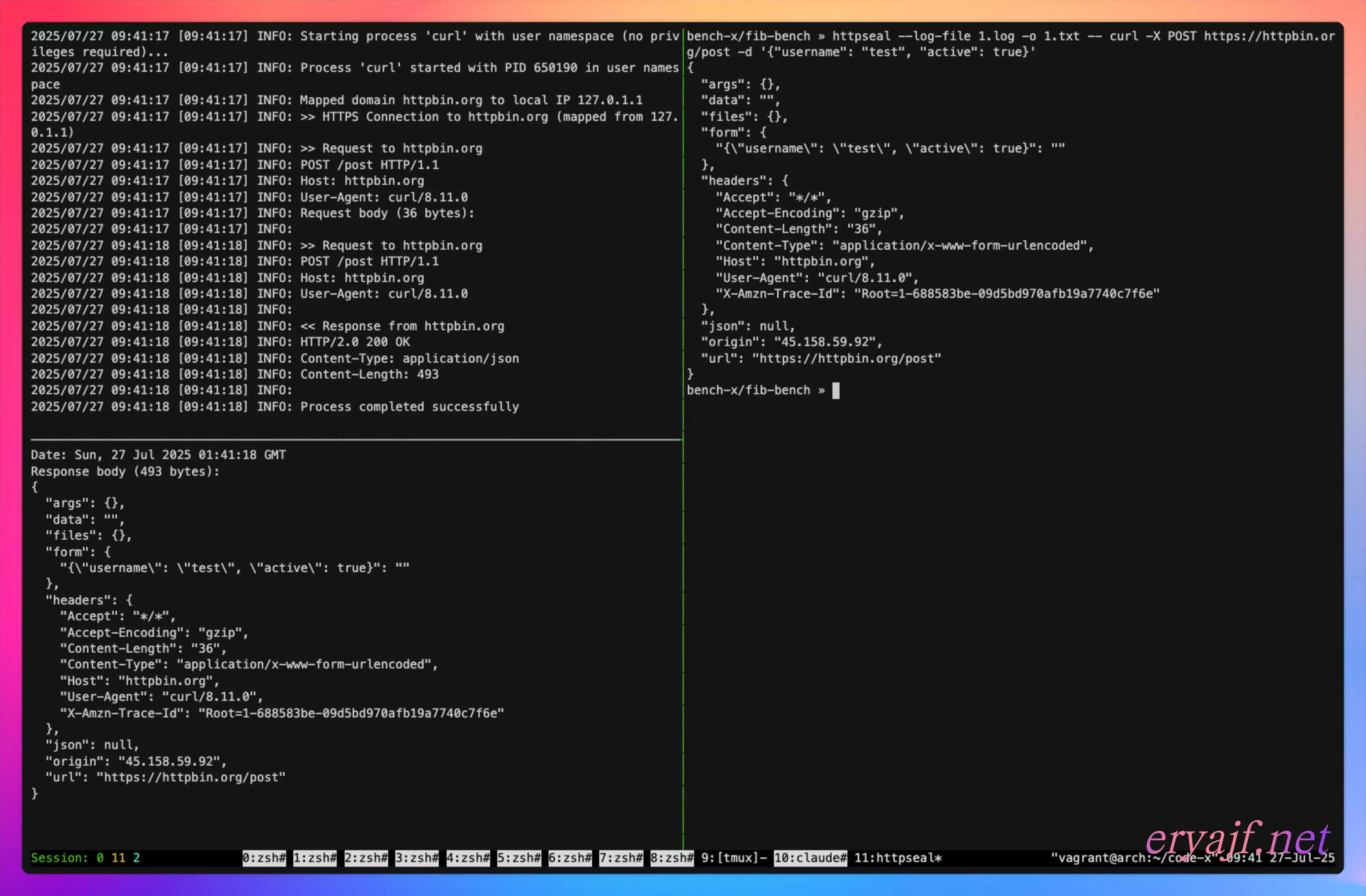Click the vagrant@arch pane title in status bar
Viewport: 1366px width, 896px height.
1134,858
